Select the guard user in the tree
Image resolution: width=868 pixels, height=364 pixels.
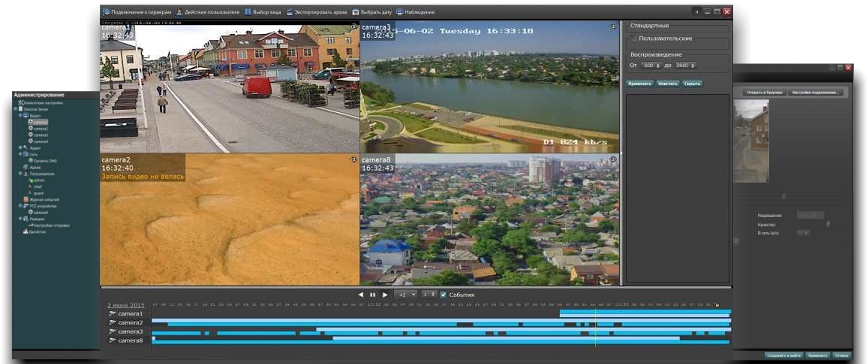pyautogui.click(x=35, y=193)
